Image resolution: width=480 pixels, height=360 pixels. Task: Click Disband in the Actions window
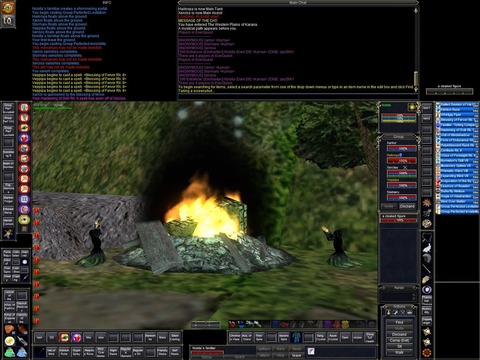[x=399, y=334]
